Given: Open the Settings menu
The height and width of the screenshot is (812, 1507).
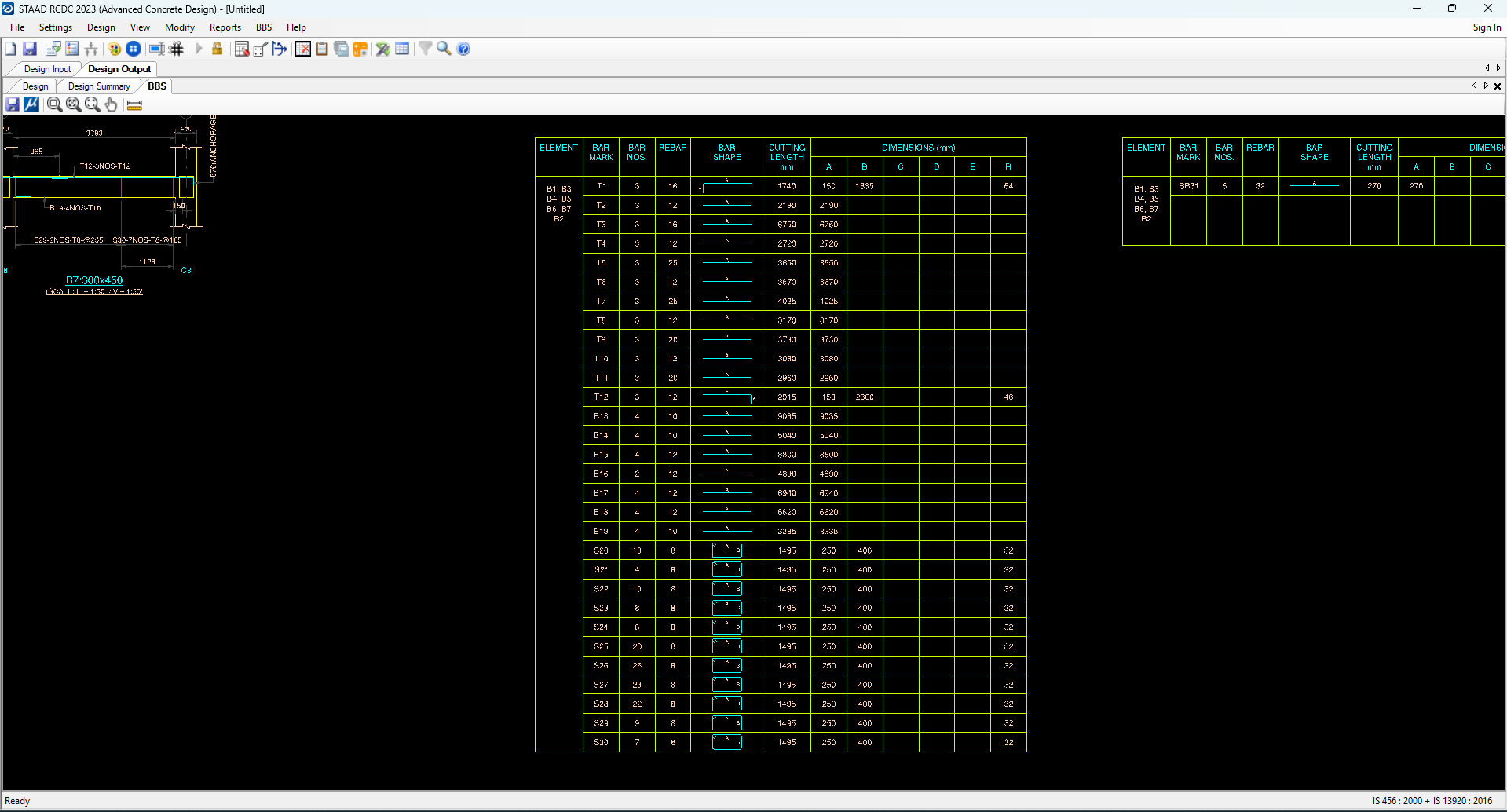Looking at the screenshot, I should (x=56, y=27).
